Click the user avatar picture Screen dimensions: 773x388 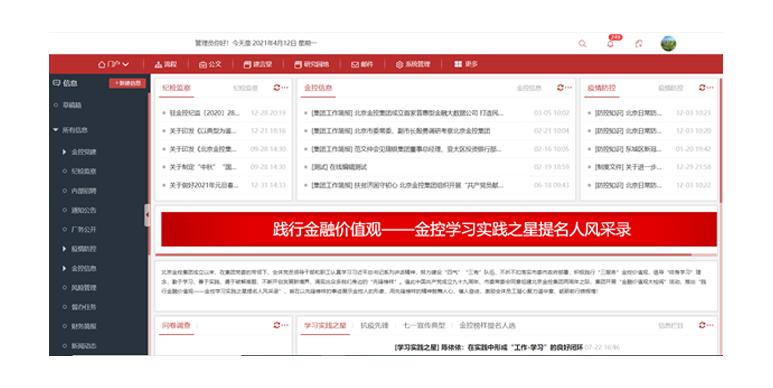coord(668,43)
